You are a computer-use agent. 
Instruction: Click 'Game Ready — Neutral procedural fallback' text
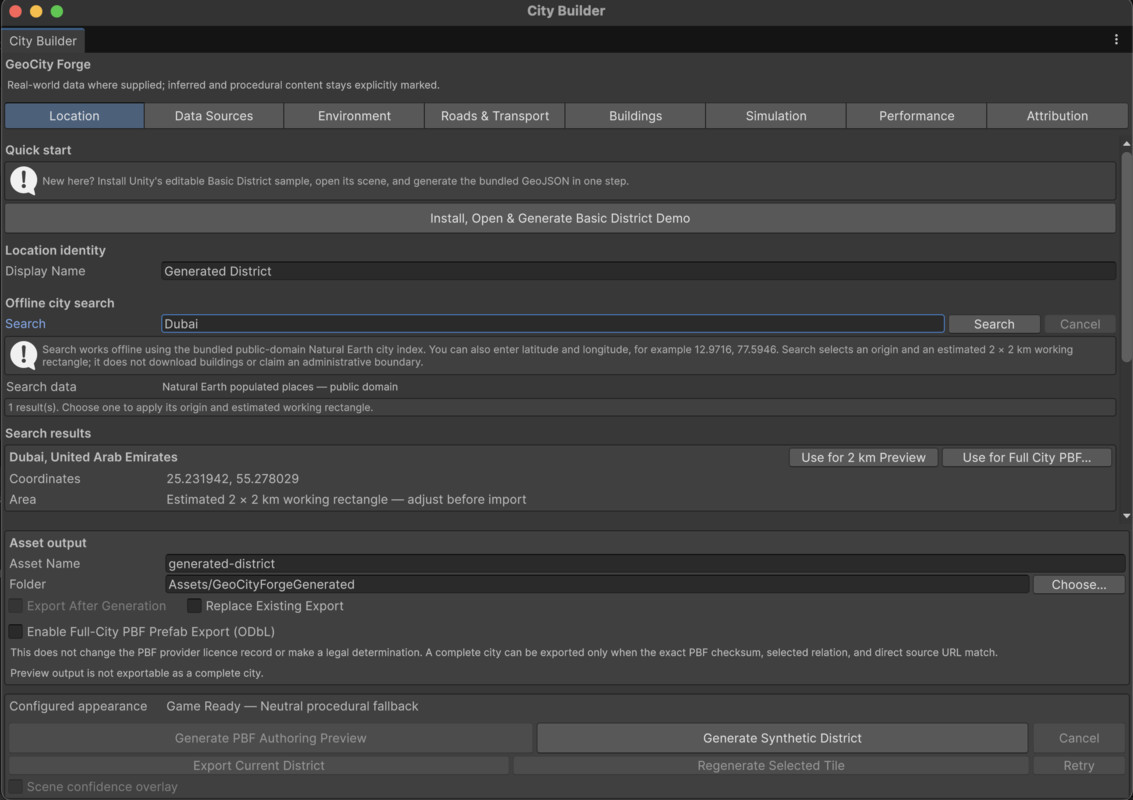pos(292,706)
